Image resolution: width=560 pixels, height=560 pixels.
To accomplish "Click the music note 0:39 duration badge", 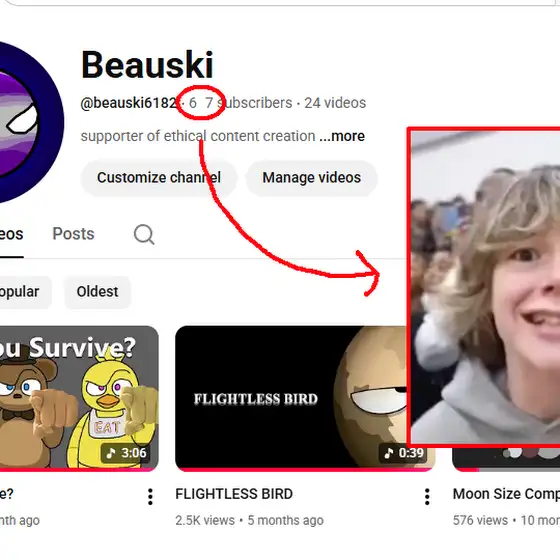I will [x=403, y=453].
